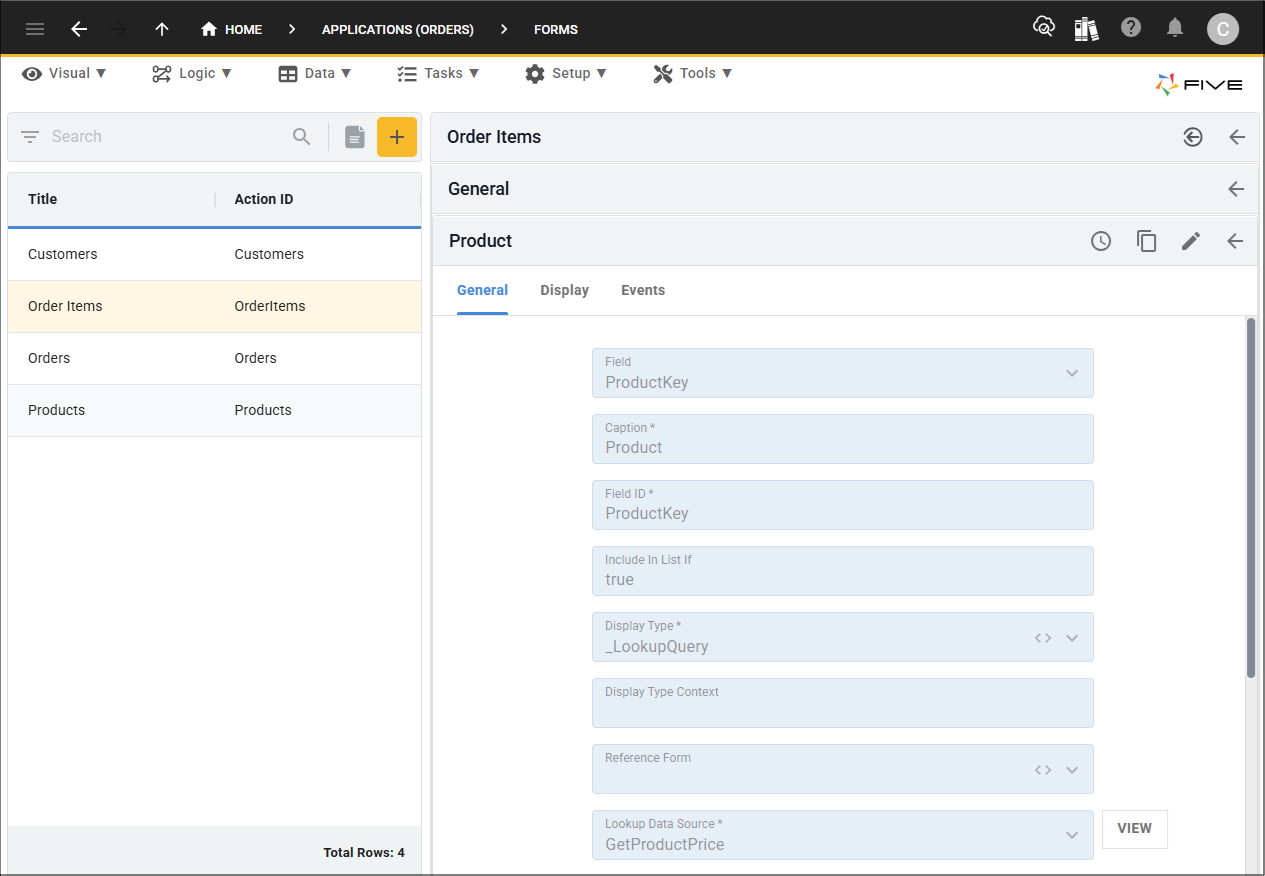Viewport: 1265px width, 876px height.
Task: Open the documentation library icon
Action: pos(1086,27)
